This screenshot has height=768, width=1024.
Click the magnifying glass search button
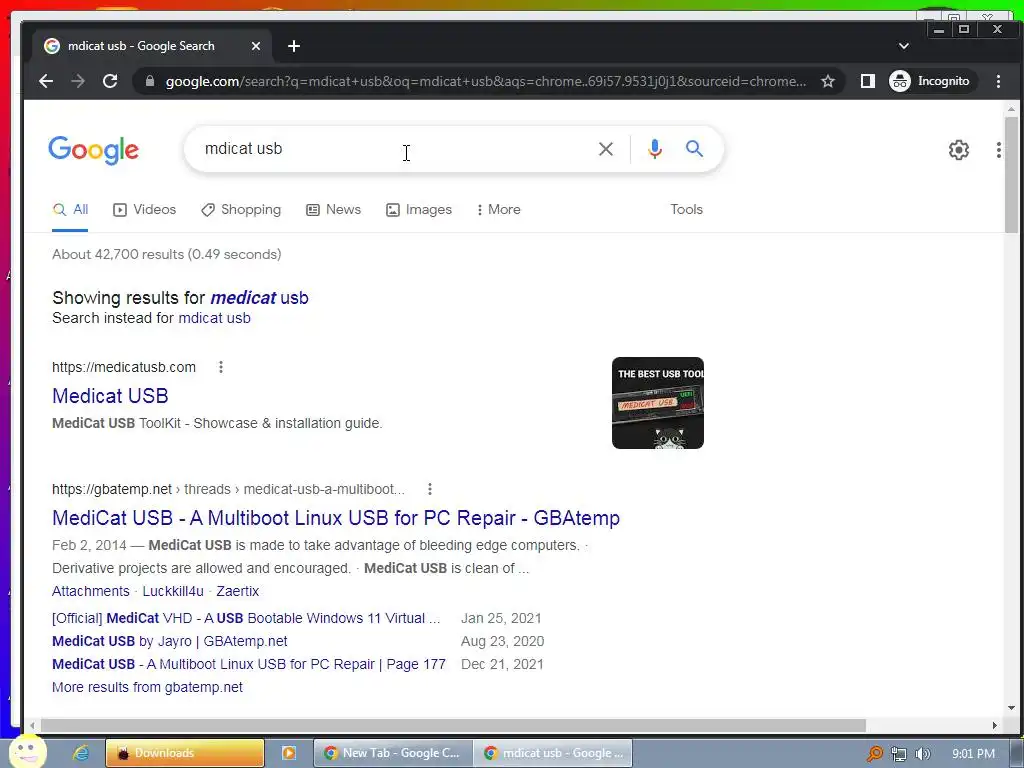pyautogui.click(x=694, y=149)
